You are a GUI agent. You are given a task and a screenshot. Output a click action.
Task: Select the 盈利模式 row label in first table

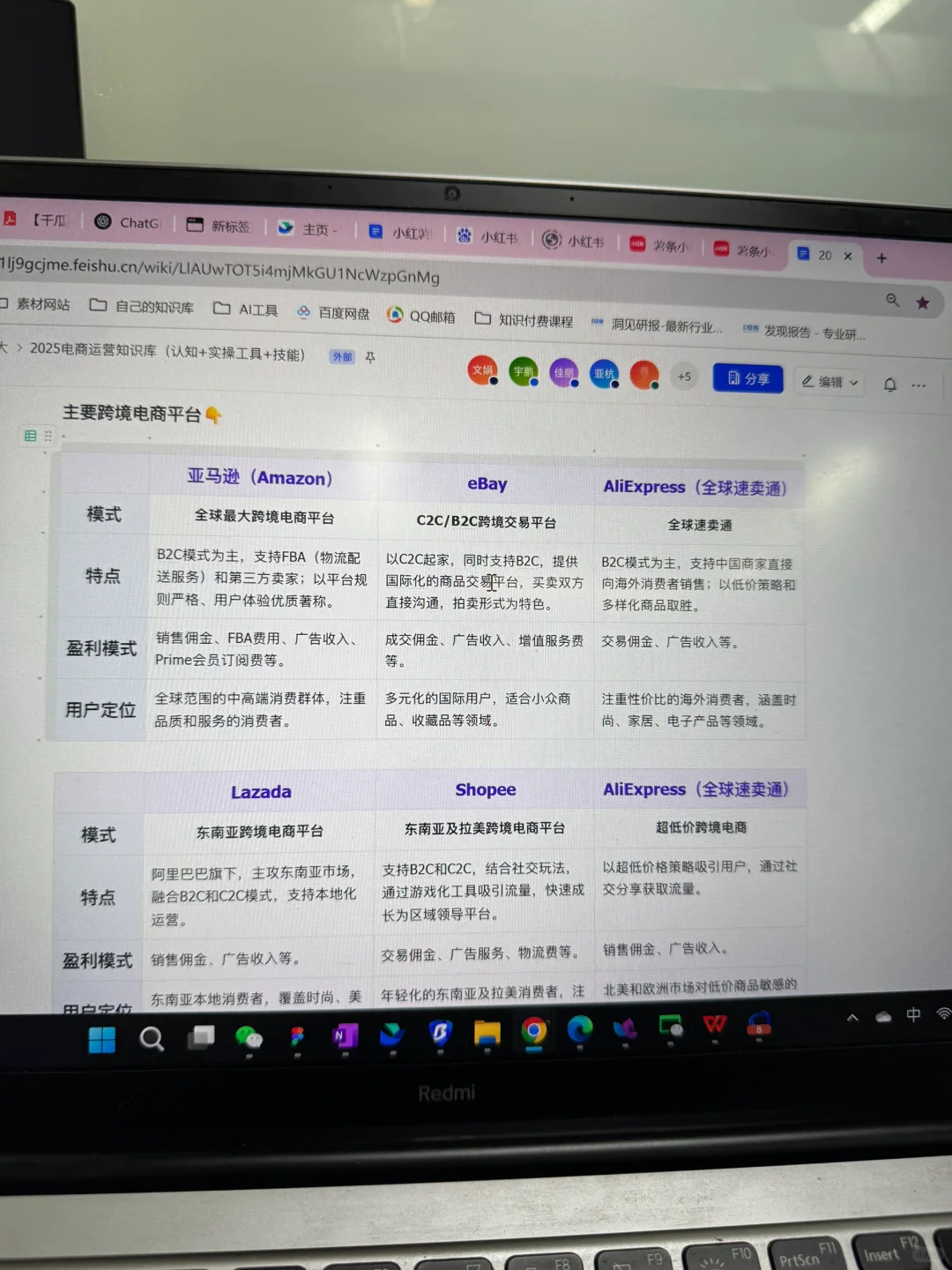click(102, 648)
